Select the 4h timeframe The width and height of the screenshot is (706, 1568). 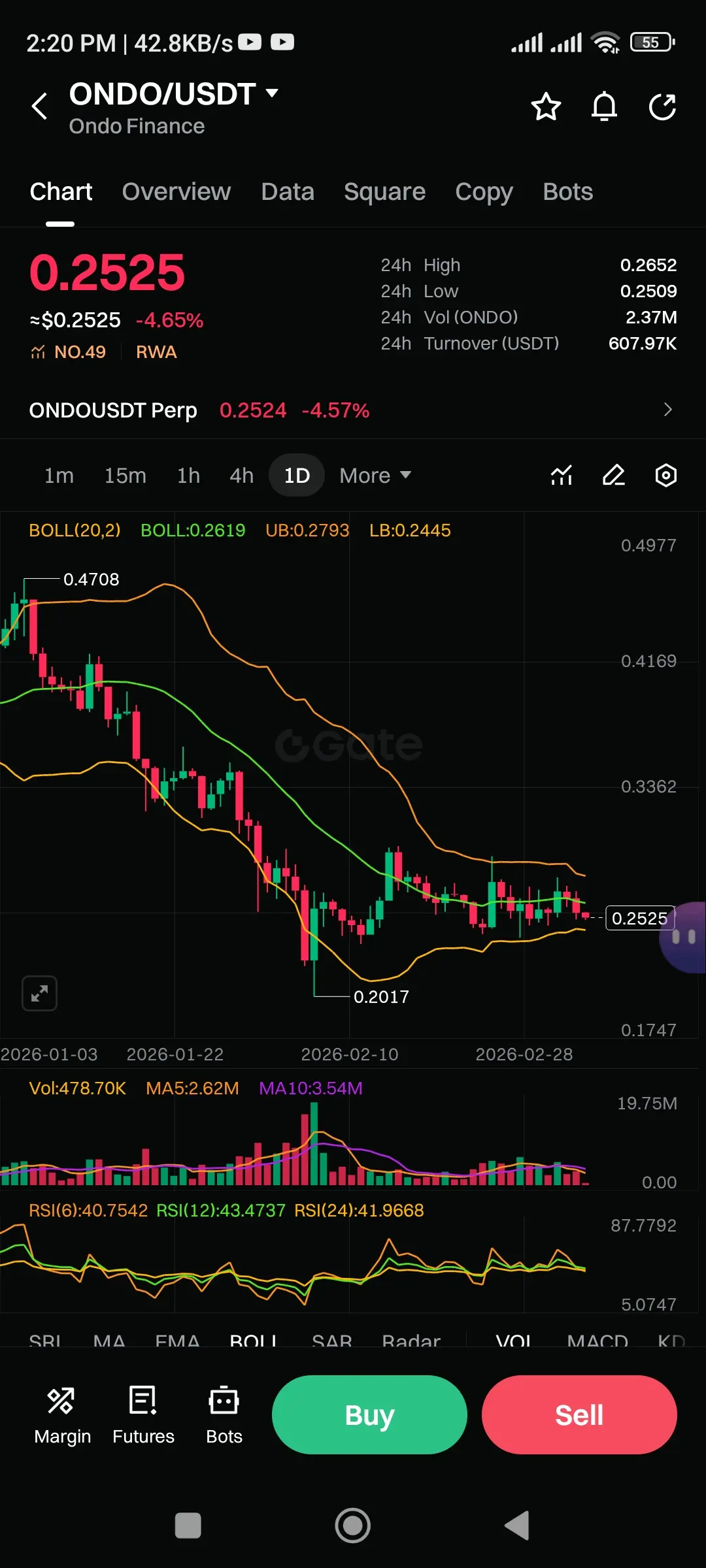(x=241, y=475)
